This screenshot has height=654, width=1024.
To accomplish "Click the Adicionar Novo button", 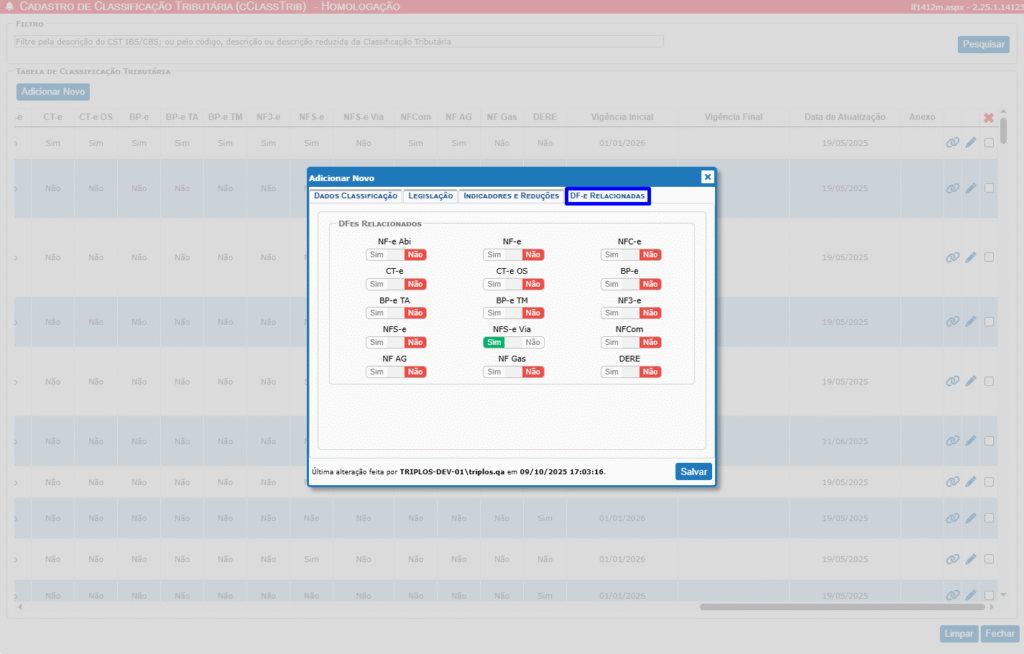I will pyautogui.click(x=53, y=92).
